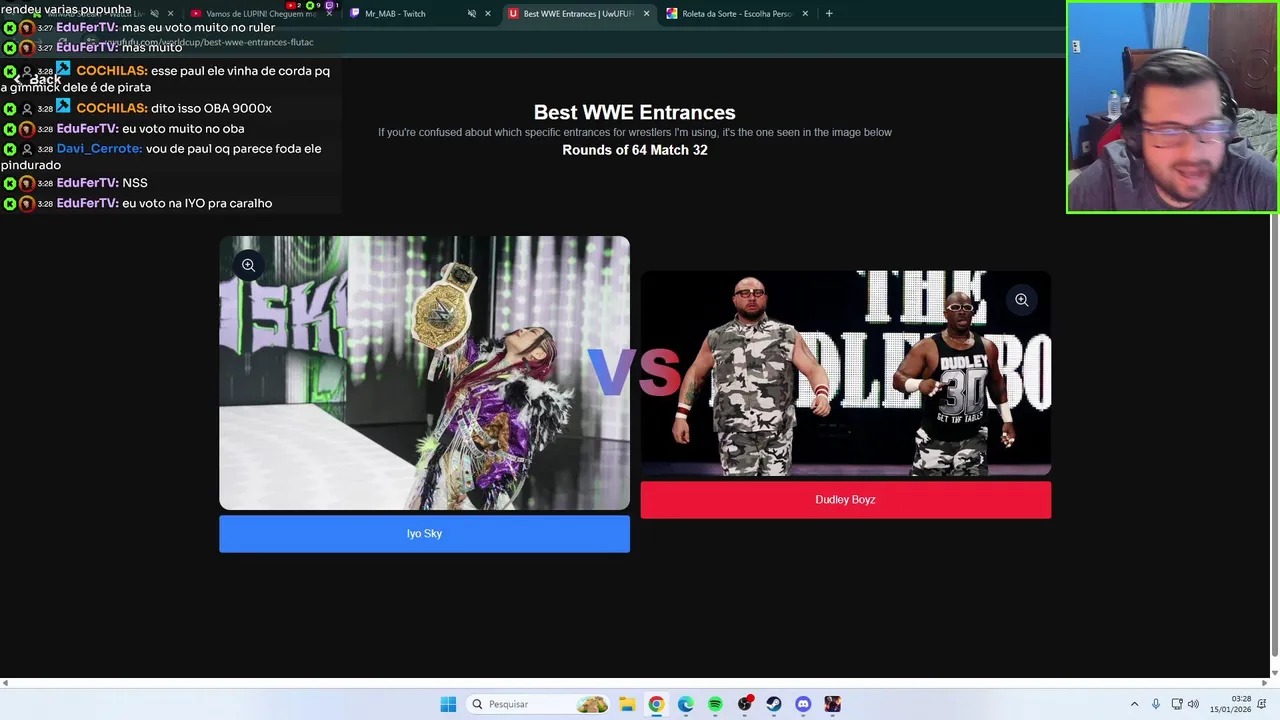Open the game icon after Discord on taskbar

point(833,704)
